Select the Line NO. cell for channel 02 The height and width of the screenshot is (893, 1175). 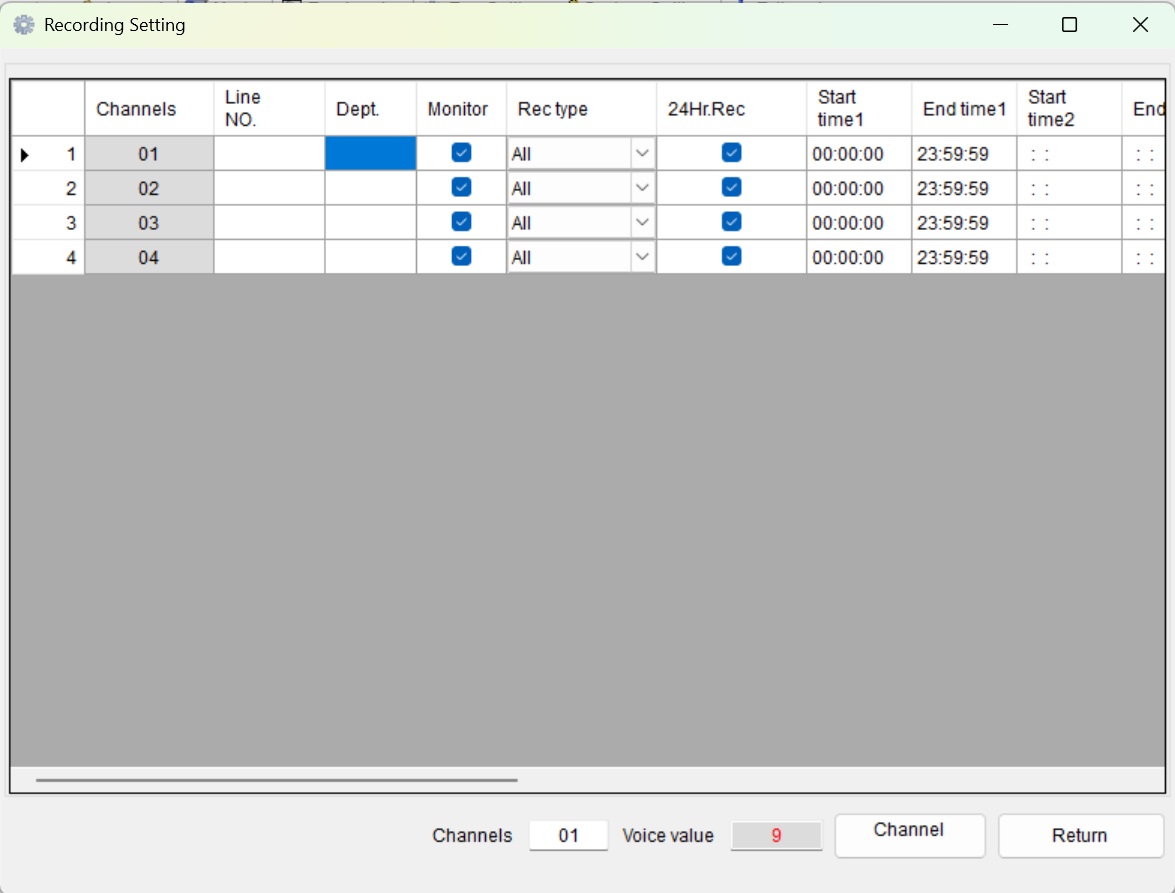(268, 187)
